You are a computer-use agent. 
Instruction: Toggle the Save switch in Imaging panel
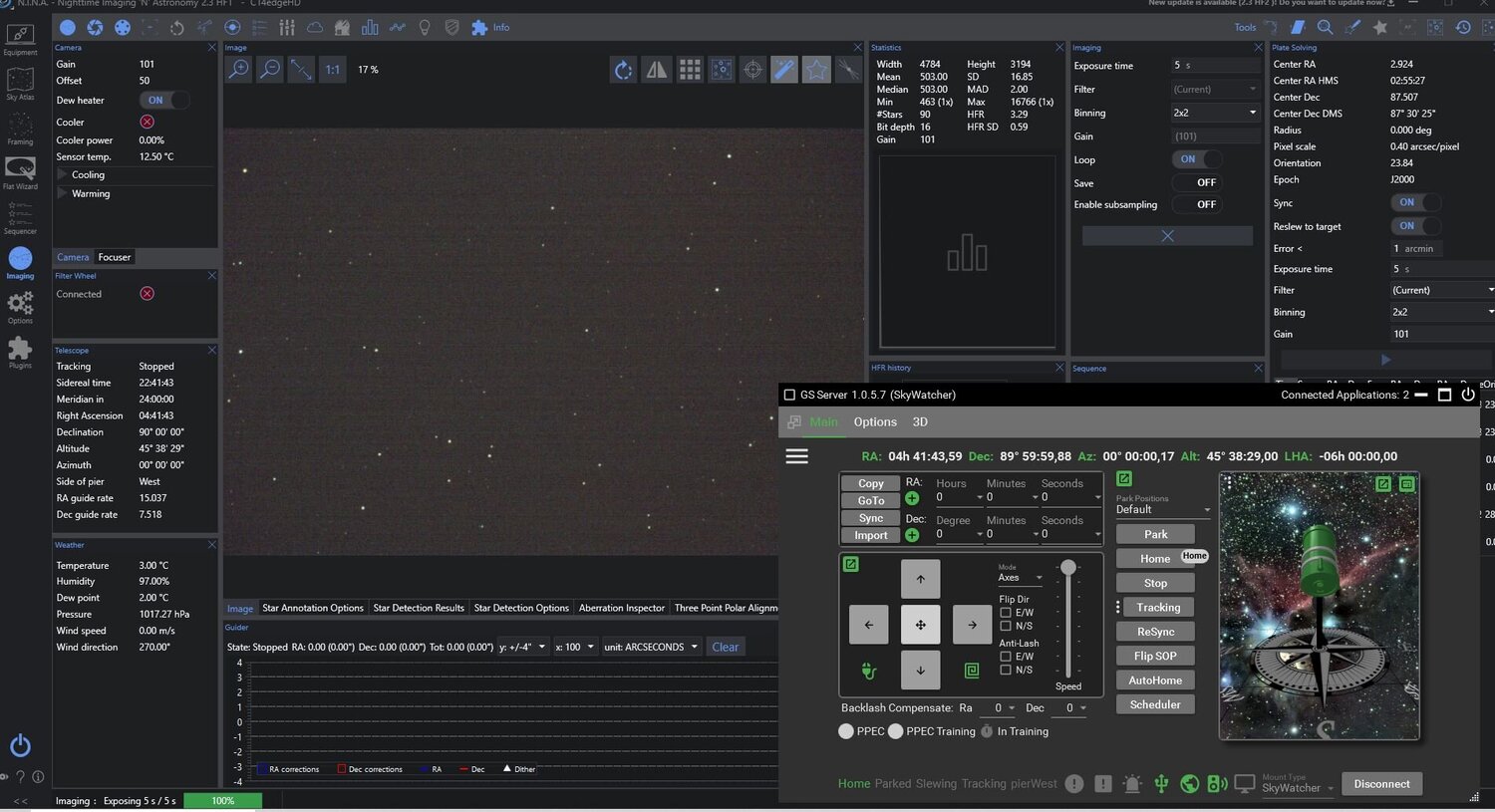click(1196, 182)
